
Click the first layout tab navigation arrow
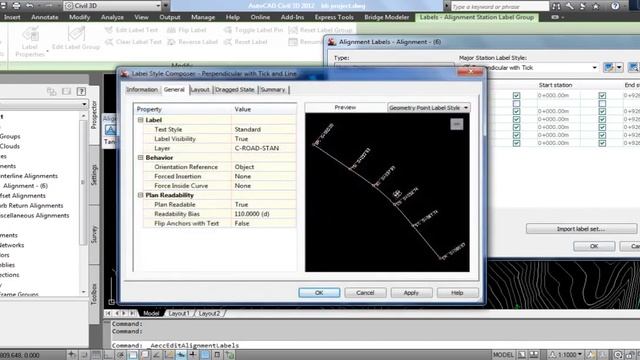[x=108, y=313]
